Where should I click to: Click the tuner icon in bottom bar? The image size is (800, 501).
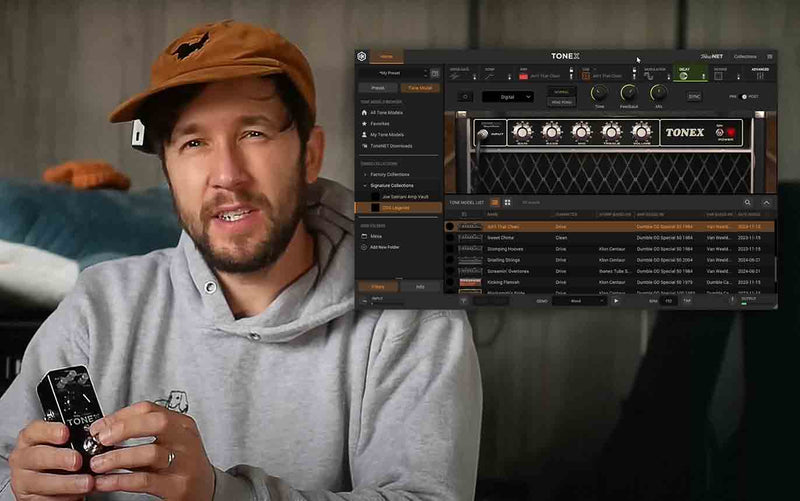pos(463,301)
